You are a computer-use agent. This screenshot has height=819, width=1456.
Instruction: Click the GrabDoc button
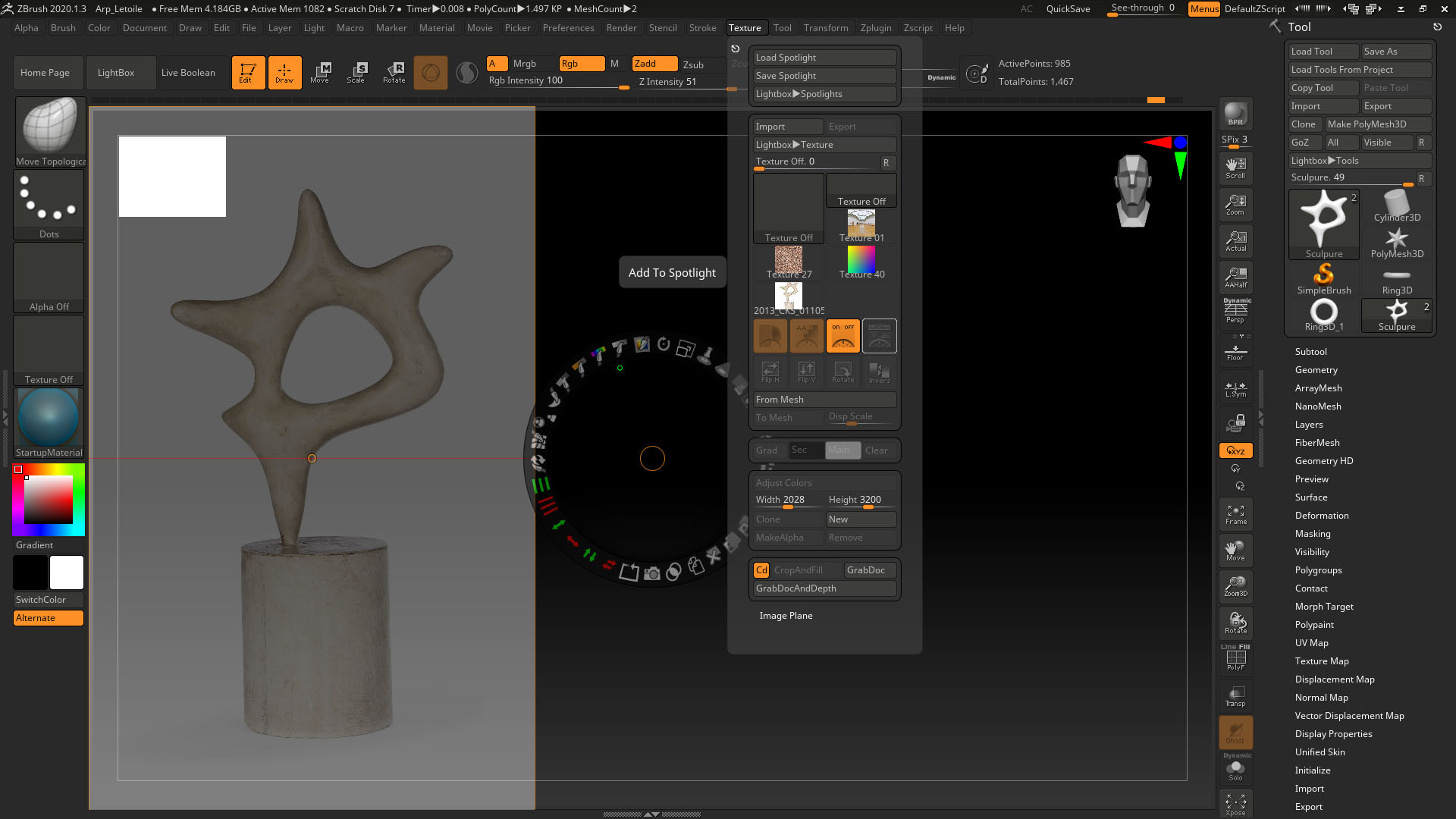869,570
